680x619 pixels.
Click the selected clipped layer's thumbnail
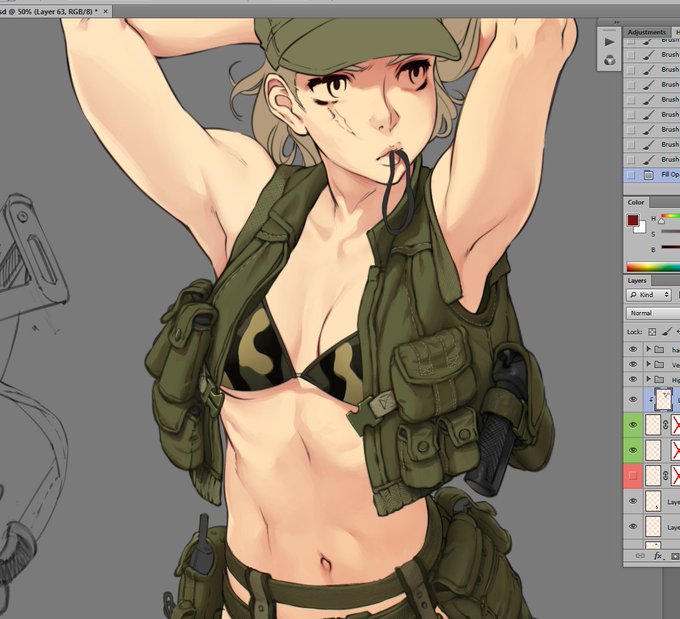pos(664,399)
